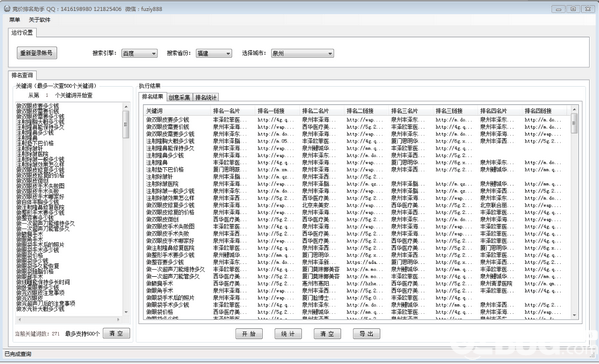599x364 pixels.
Task: Select the 运行设置 tab
Action: tap(22, 33)
